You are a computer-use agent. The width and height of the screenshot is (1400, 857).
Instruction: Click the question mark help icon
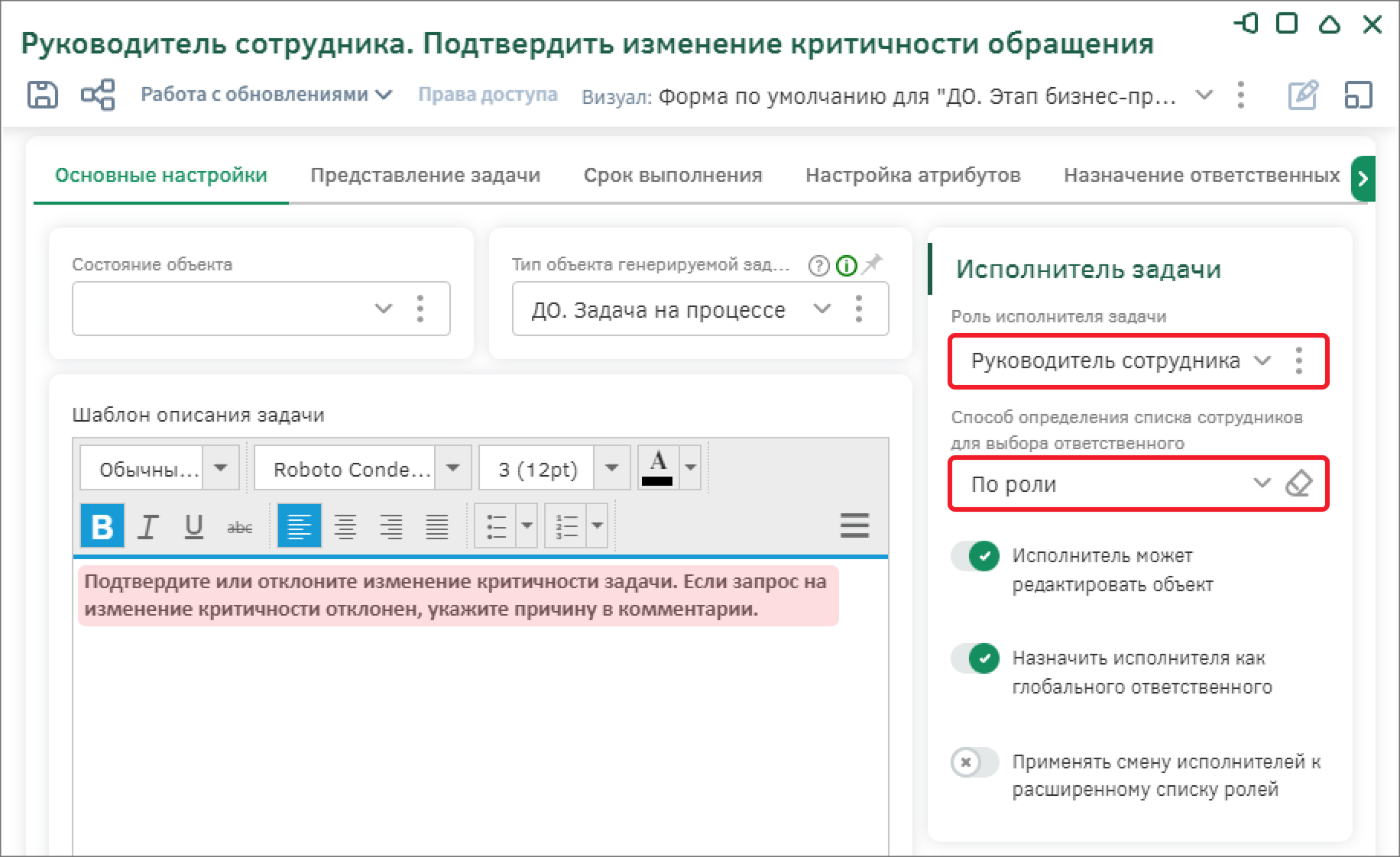pyautogui.click(x=818, y=265)
